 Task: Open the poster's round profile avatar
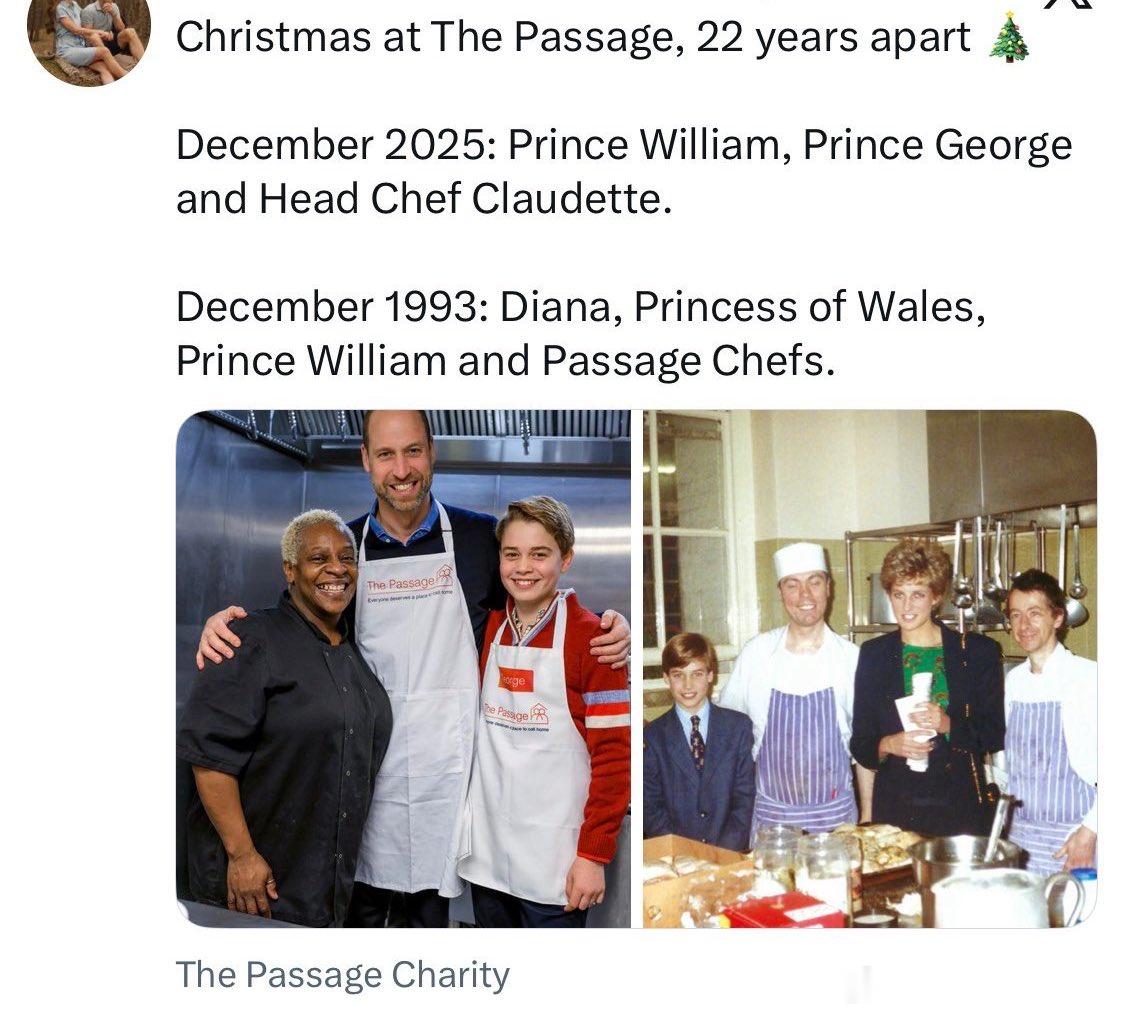[89, 34]
